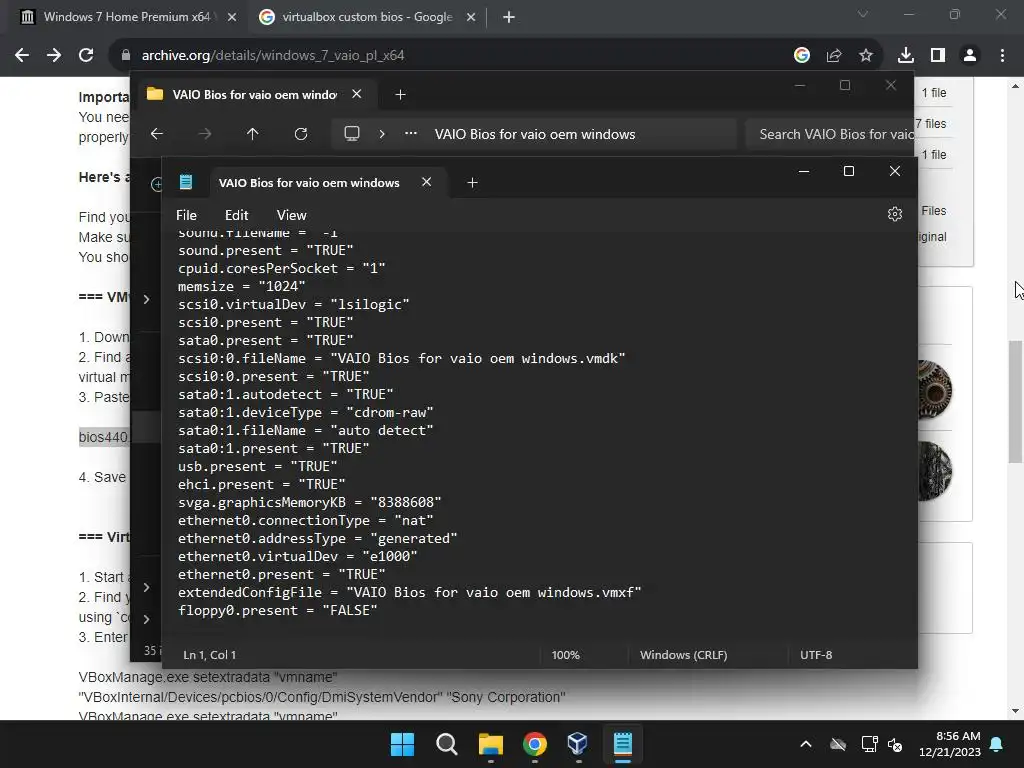
Task: Go forward in Chrome browser
Action: pos(54,56)
